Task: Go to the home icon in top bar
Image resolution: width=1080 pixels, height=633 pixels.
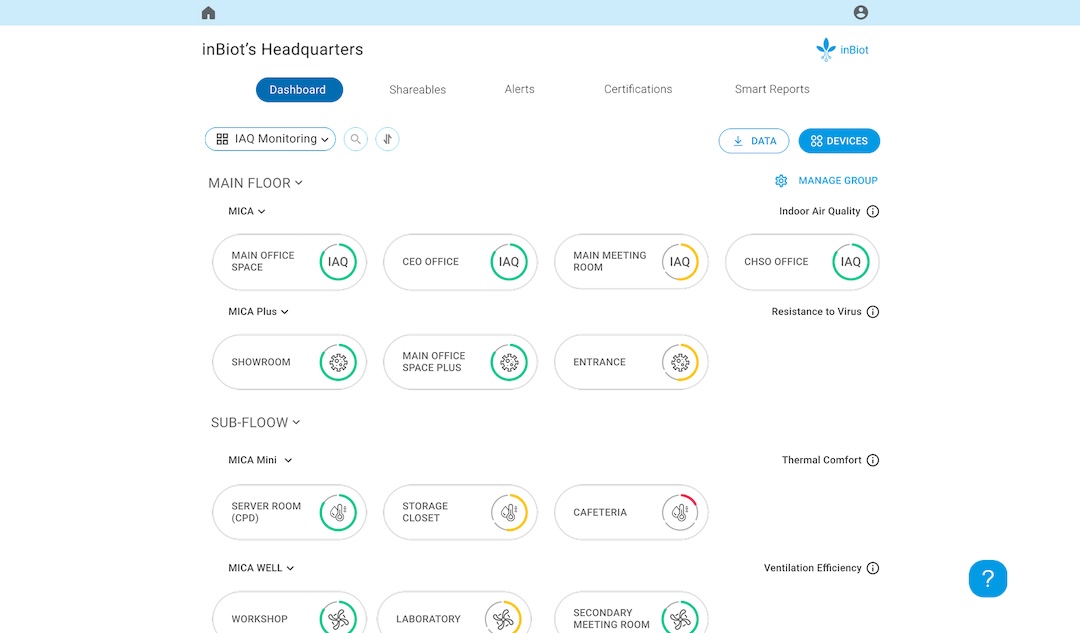Action: point(208,13)
